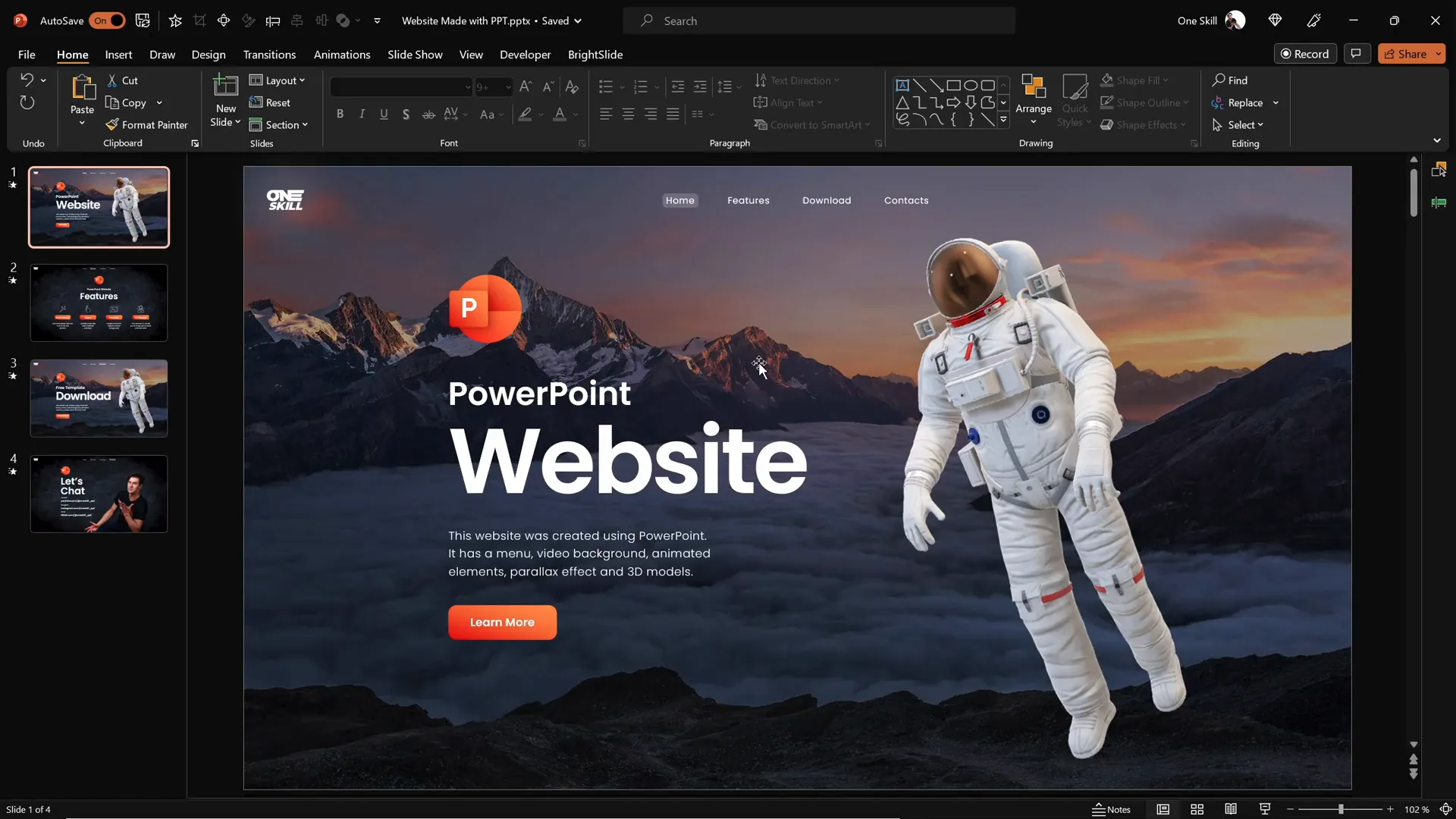Toggle Strikethrough formatting

(x=428, y=114)
